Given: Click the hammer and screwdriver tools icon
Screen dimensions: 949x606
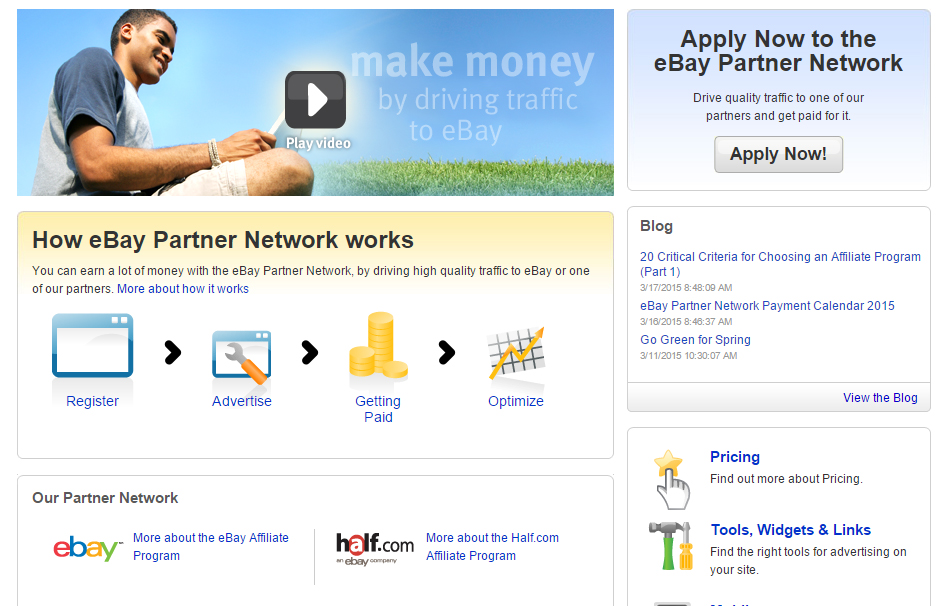Looking at the screenshot, I should point(672,545).
